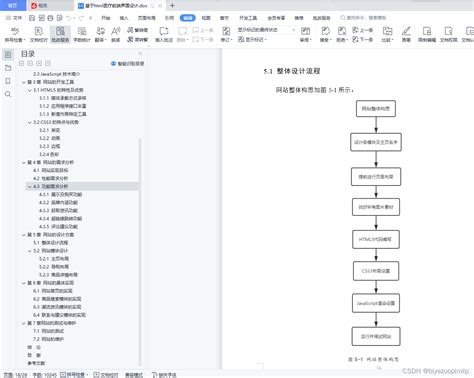Click the Redo arrow
Screen dimensions: 474x378
[x=81, y=18]
